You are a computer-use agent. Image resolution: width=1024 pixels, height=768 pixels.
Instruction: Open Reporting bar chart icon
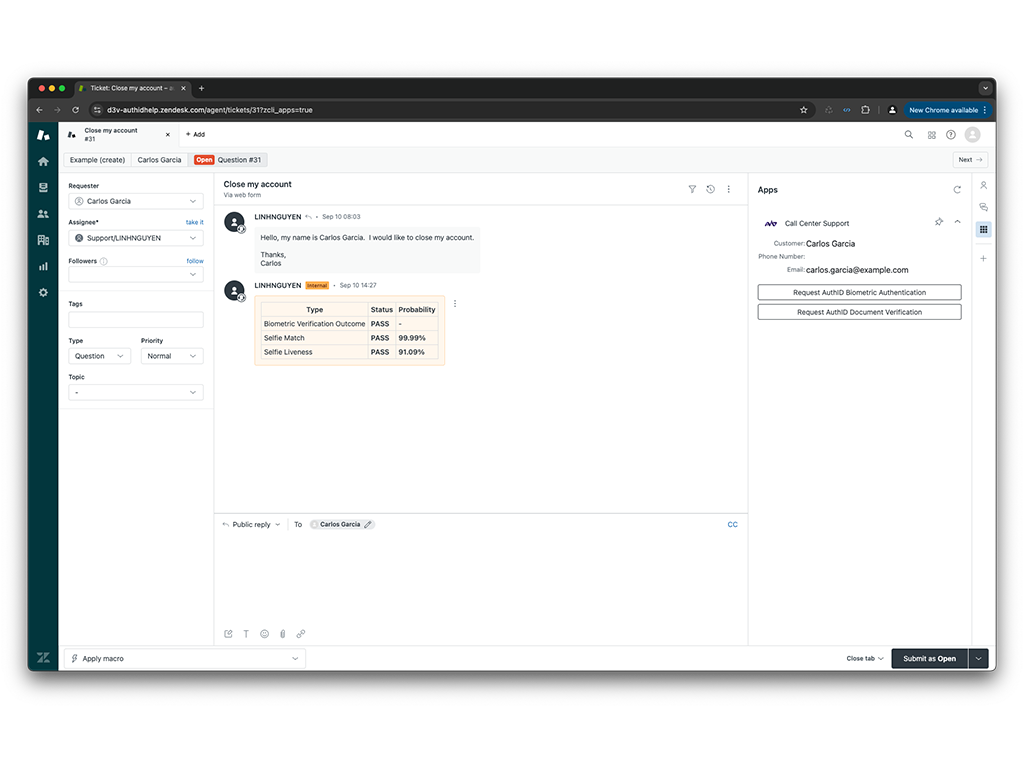click(43, 266)
